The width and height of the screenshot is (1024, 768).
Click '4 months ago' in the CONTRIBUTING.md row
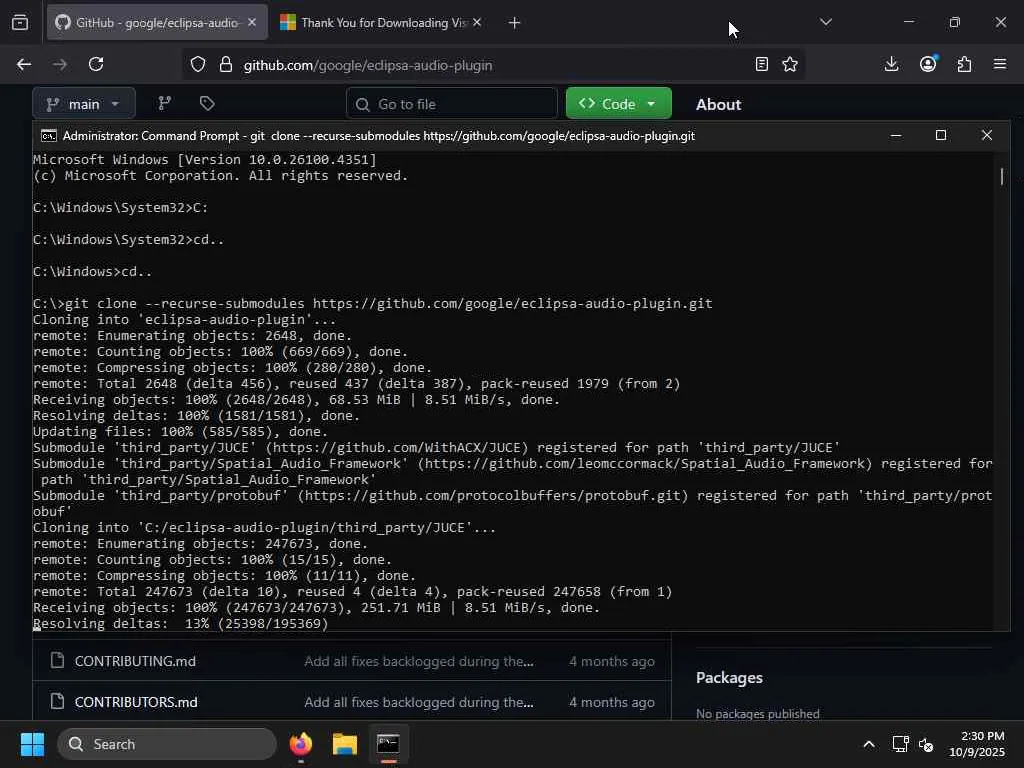(611, 661)
